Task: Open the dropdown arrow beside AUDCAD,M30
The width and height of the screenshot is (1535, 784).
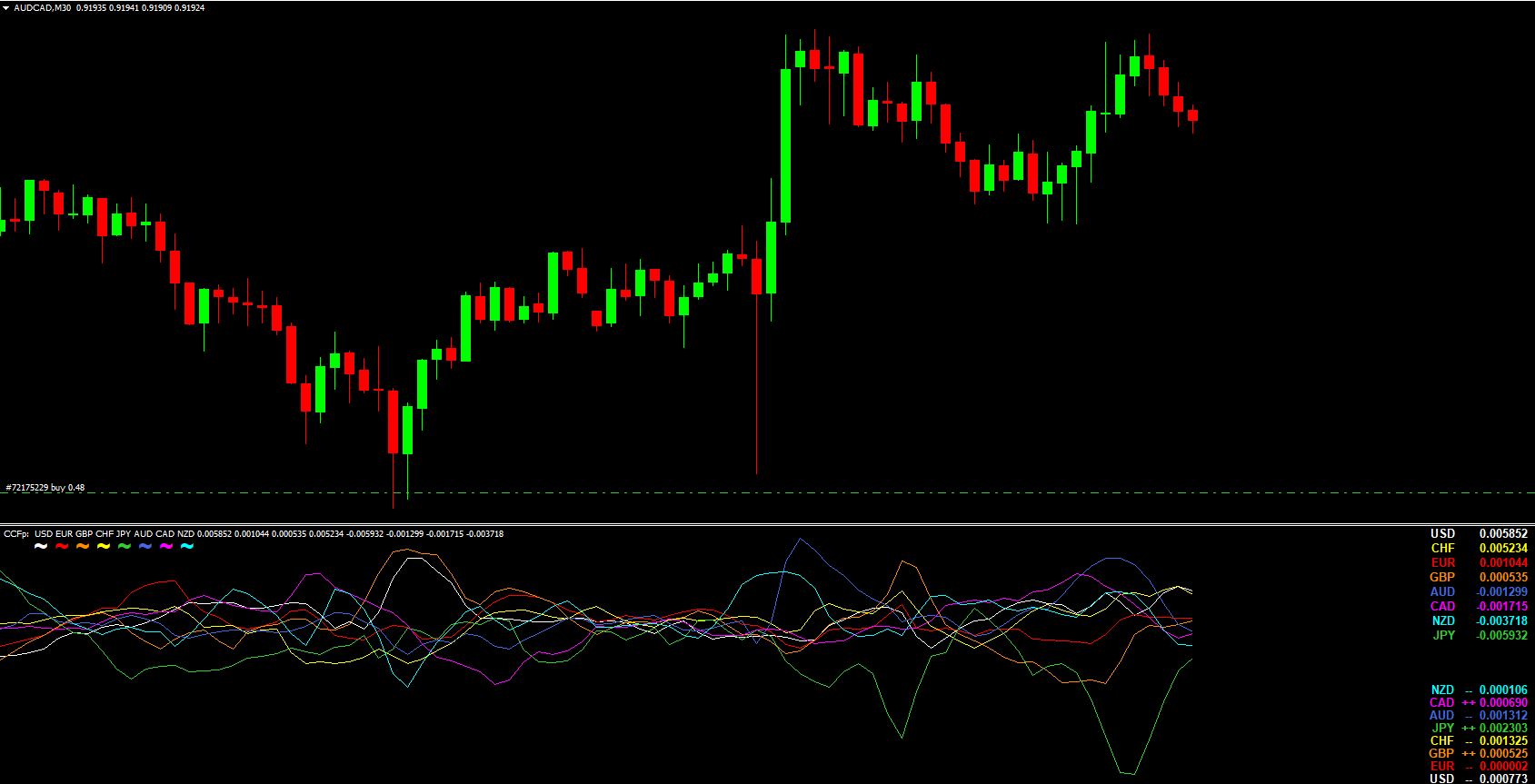Action: 5,7
